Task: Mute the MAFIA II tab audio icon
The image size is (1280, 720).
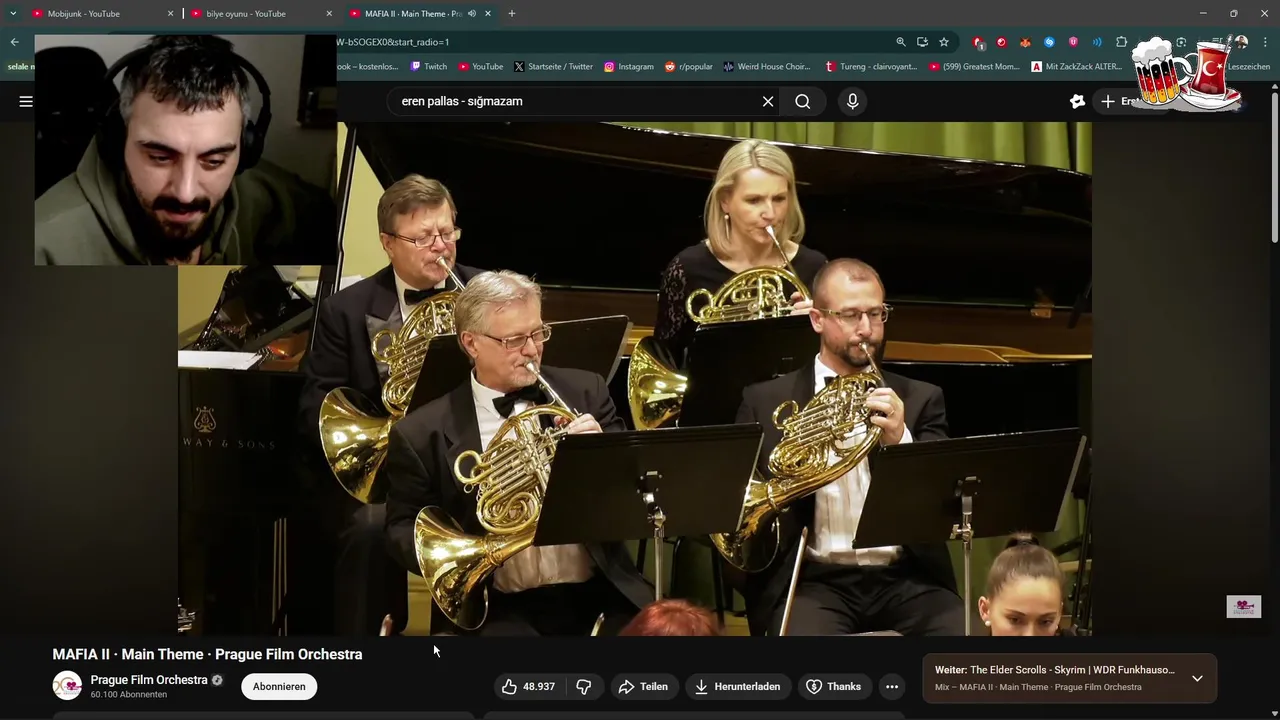Action: 471,14
